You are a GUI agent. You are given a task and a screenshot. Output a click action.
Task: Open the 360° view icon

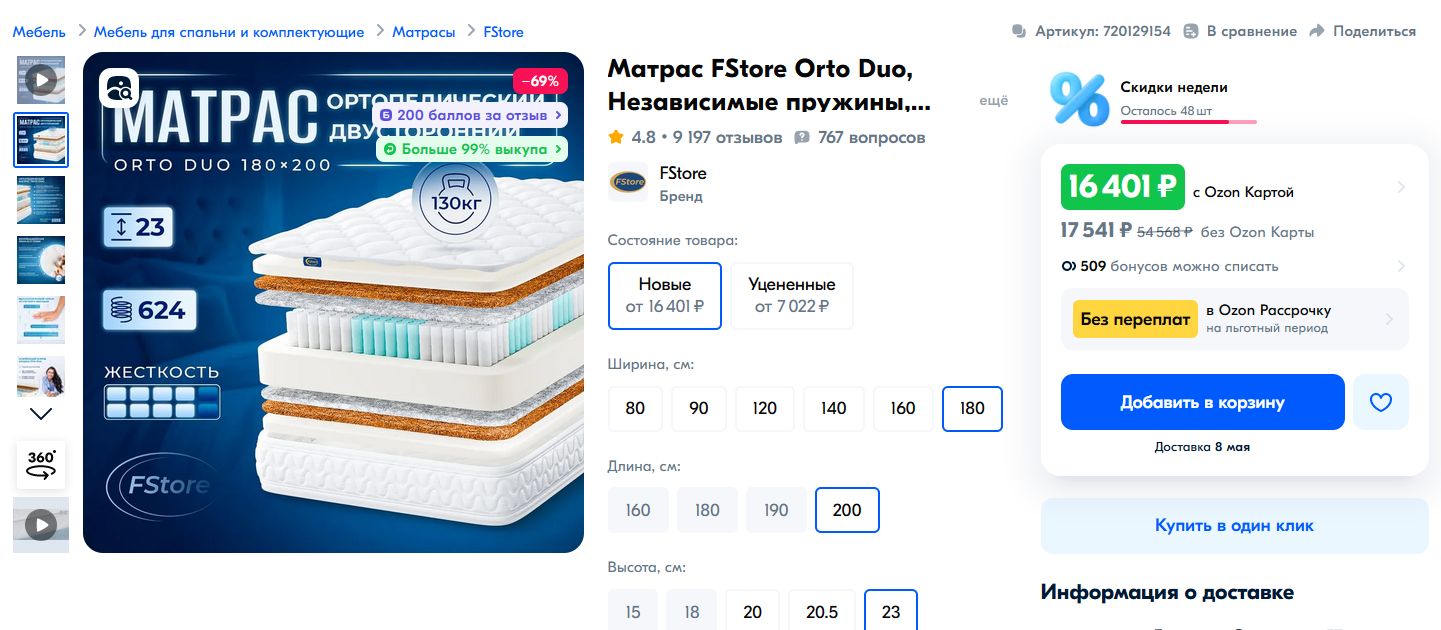(x=41, y=465)
